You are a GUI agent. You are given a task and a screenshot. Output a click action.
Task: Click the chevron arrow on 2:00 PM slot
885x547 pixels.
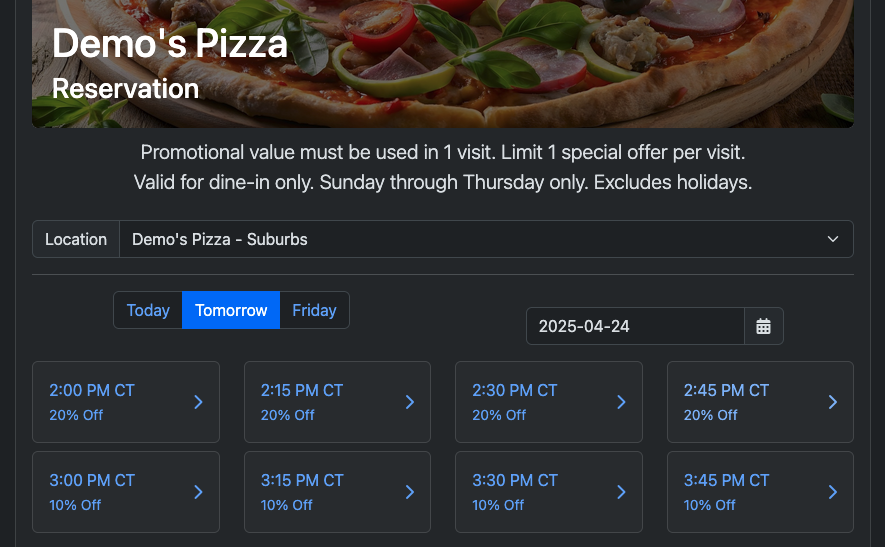point(198,402)
